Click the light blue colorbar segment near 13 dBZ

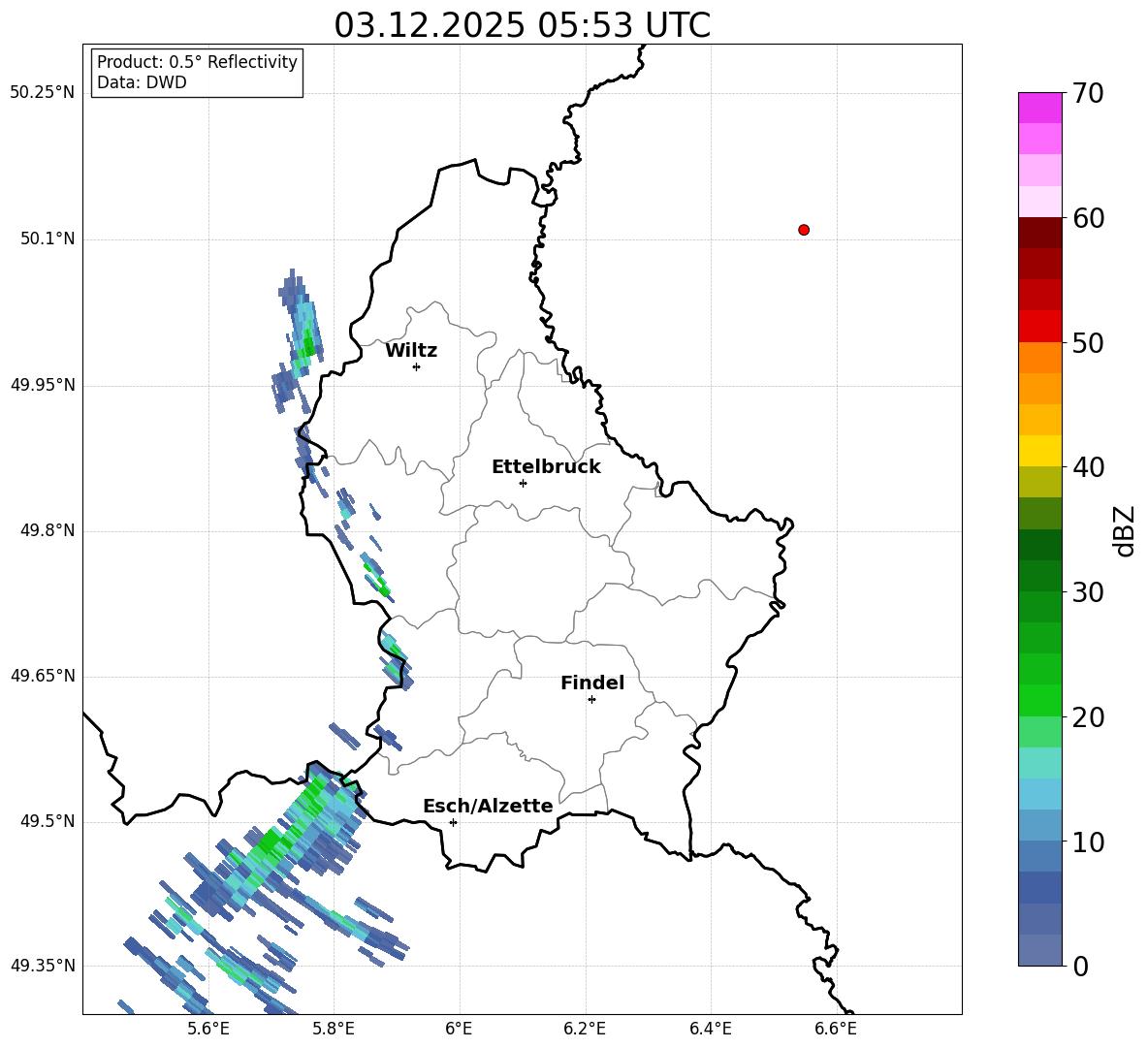click(x=1039, y=794)
